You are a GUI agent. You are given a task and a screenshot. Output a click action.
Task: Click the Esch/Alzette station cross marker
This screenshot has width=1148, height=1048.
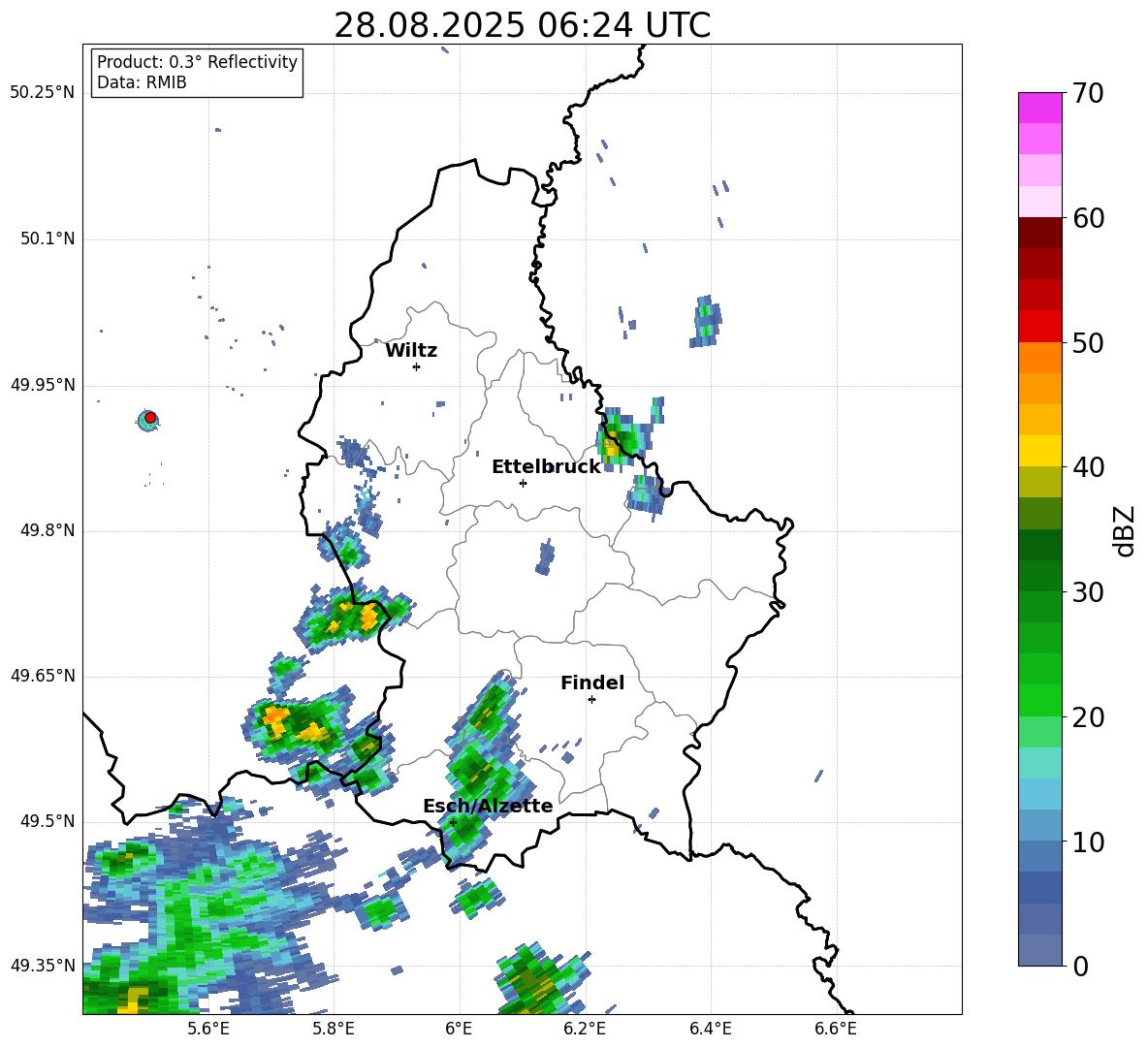point(453,822)
